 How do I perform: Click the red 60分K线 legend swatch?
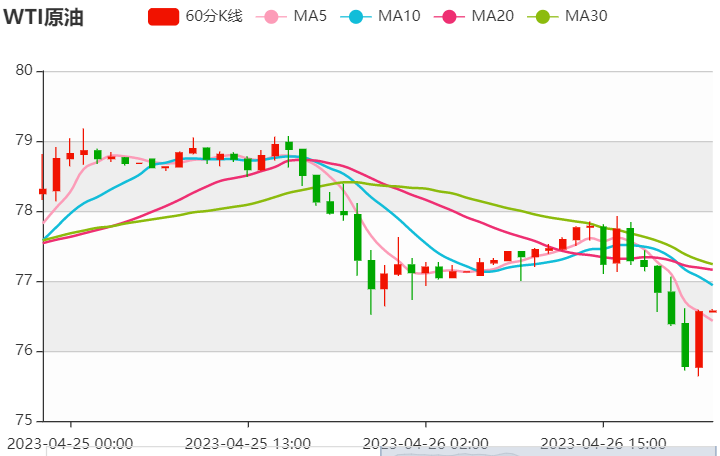(163, 16)
